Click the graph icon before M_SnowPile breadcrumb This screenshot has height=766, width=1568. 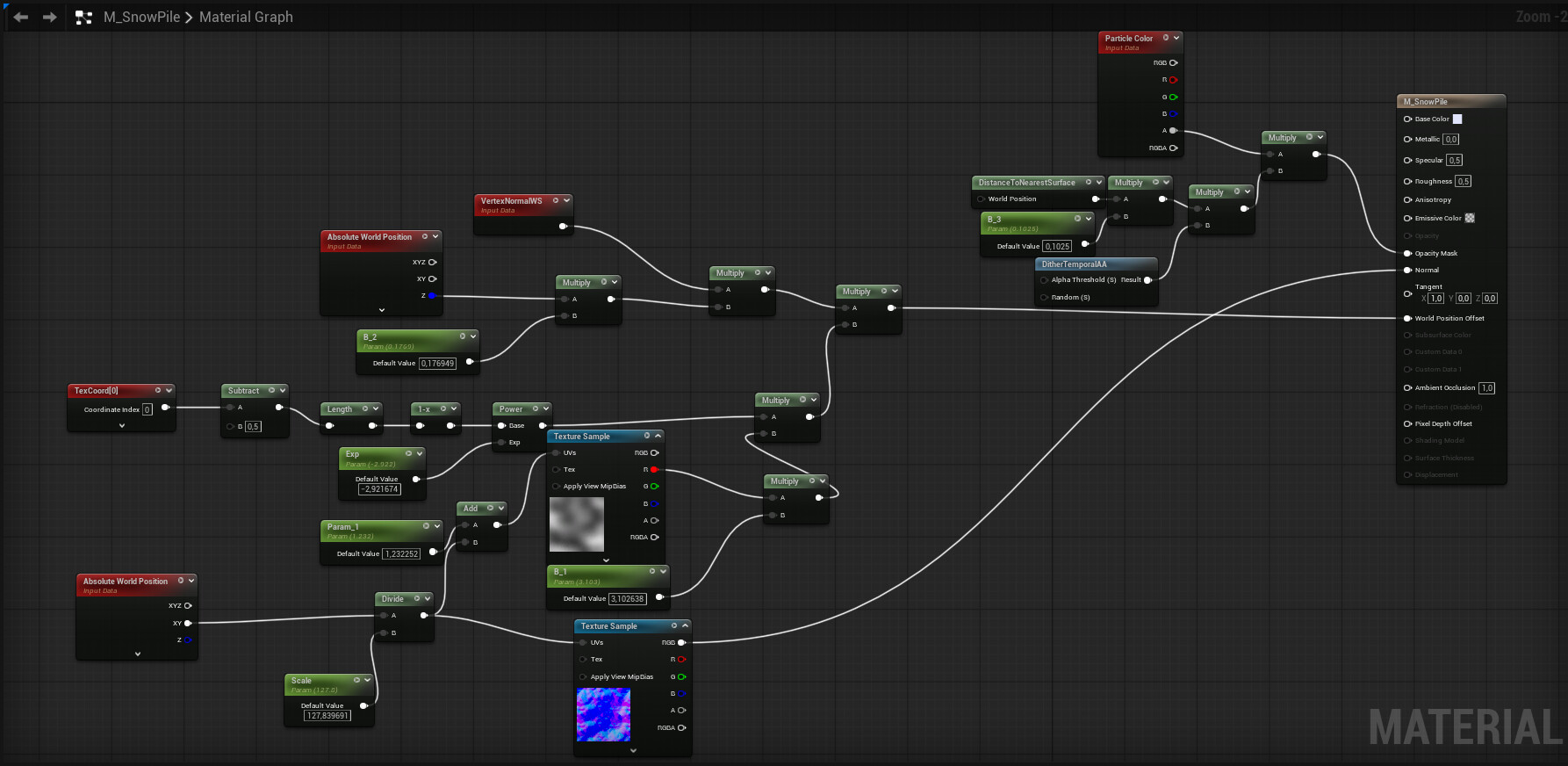(x=83, y=18)
